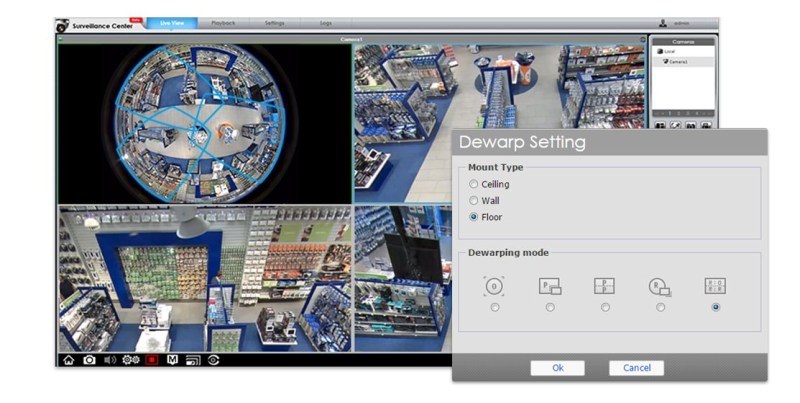
Task: Select Camera1 in the Cameras tree
Action: pos(680,62)
